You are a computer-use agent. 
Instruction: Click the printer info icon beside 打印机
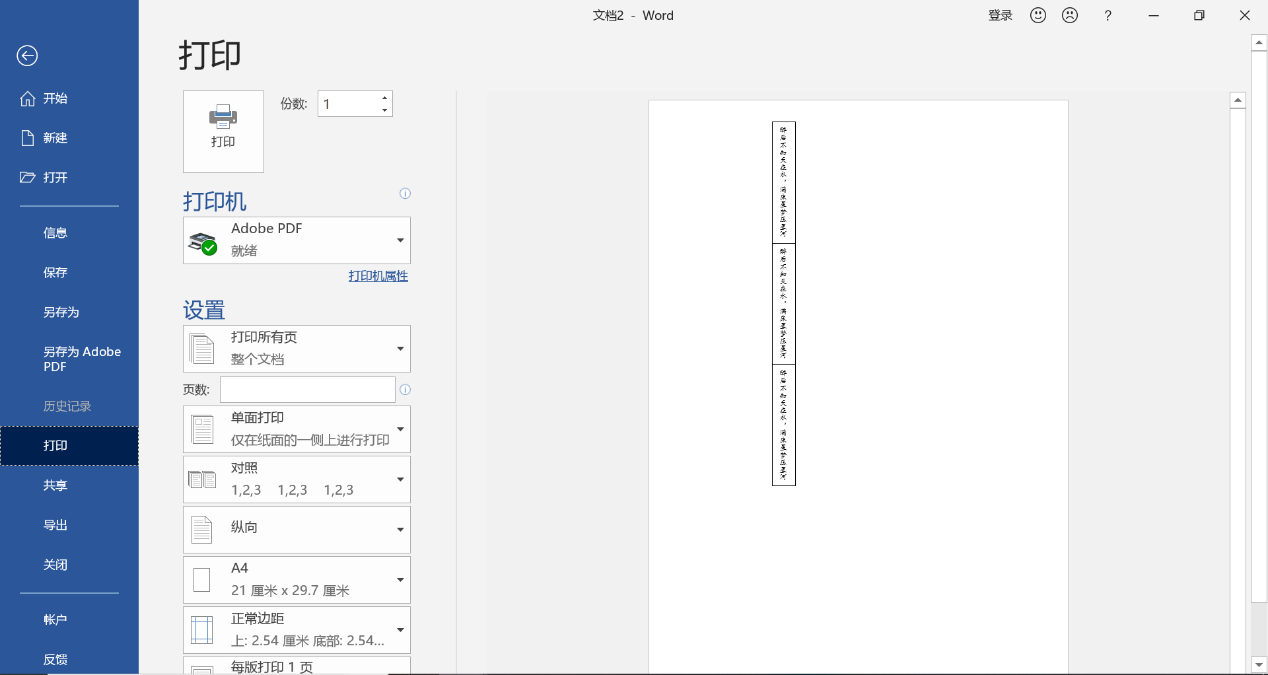(405, 193)
